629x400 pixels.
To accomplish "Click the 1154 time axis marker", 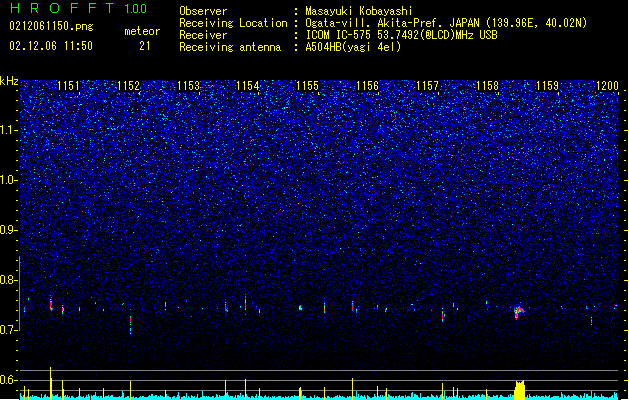I will coord(248,86).
